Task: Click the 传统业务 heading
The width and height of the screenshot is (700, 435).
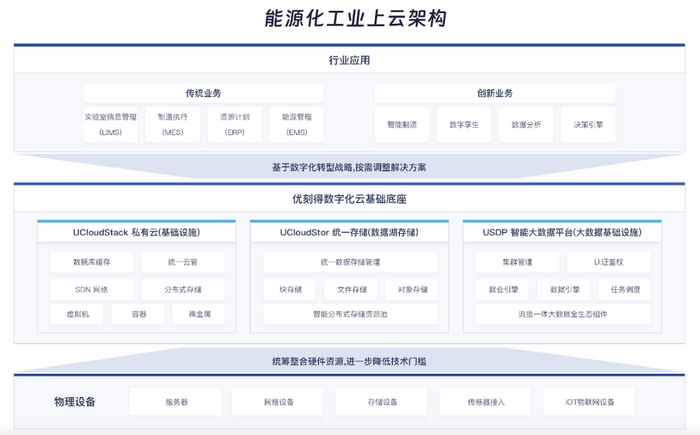Action: (x=204, y=93)
